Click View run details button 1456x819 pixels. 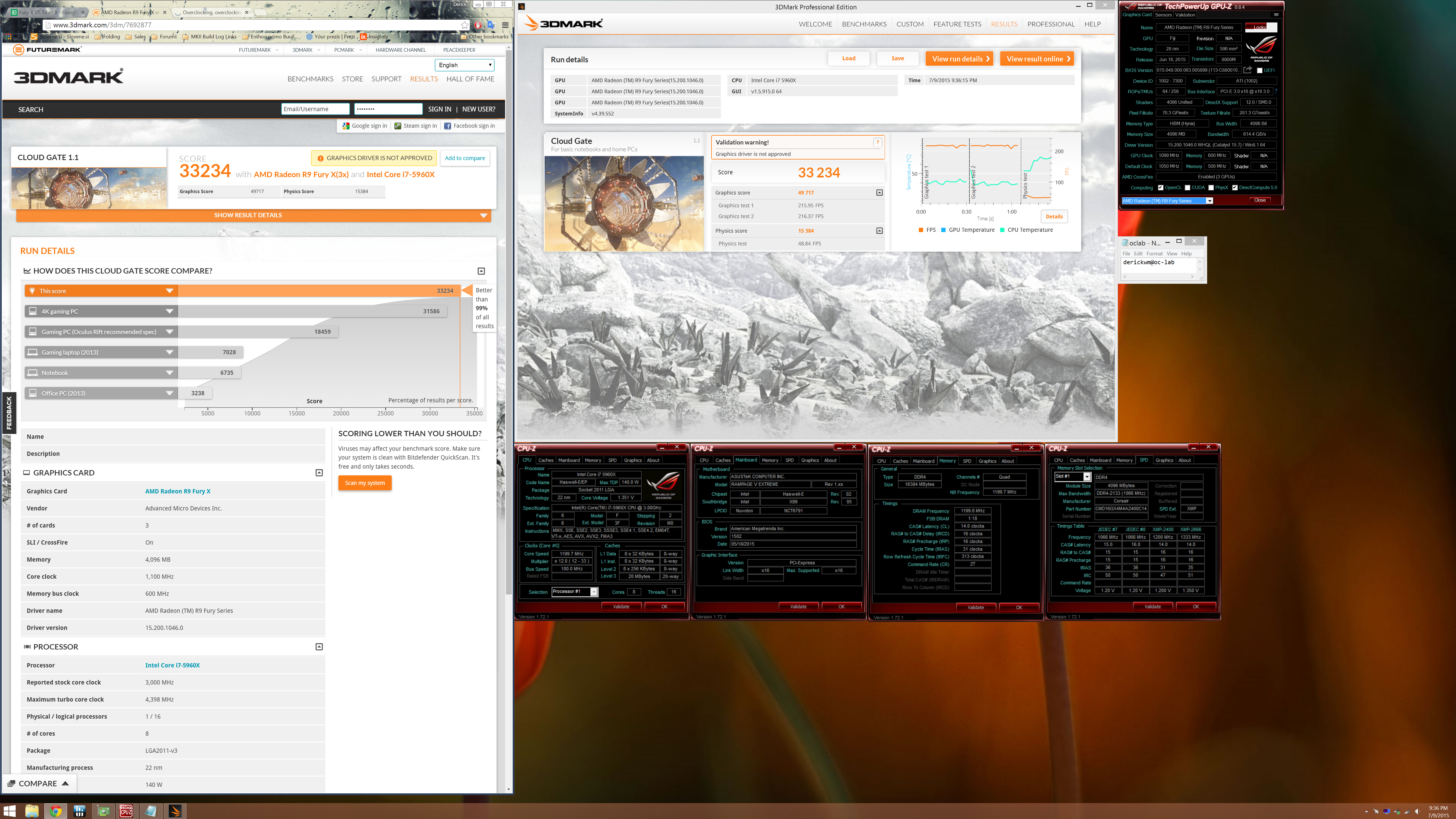(959, 59)
